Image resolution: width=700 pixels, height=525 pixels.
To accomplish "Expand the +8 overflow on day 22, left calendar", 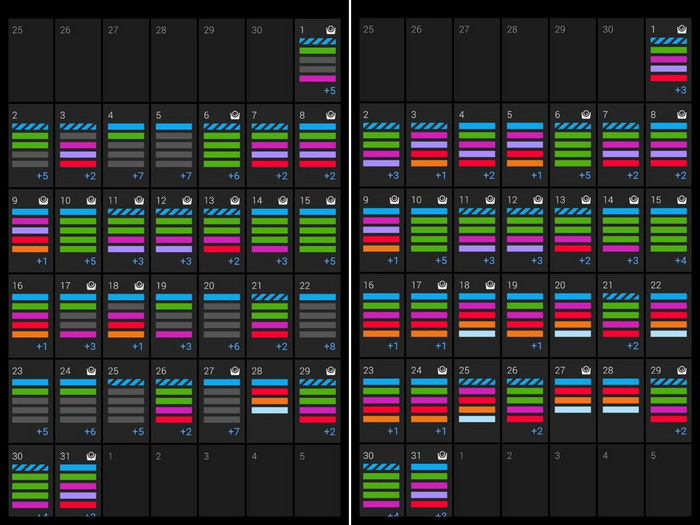I will coord(330,347).
